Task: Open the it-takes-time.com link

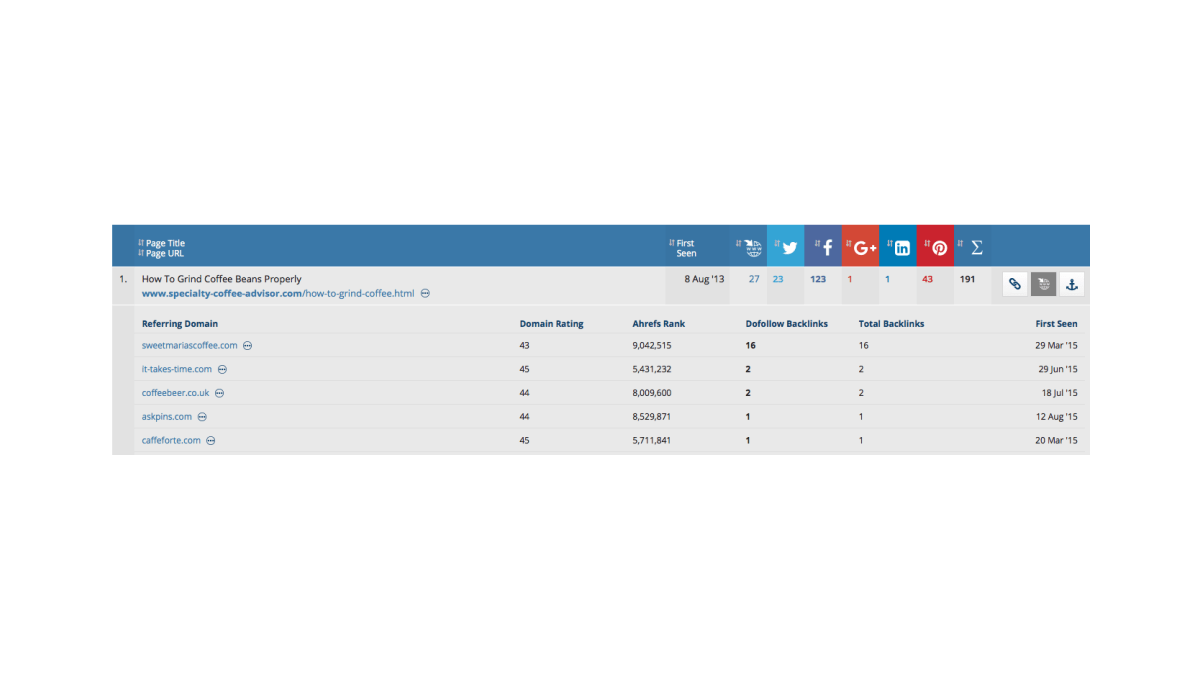Action: tap(177, 369)
